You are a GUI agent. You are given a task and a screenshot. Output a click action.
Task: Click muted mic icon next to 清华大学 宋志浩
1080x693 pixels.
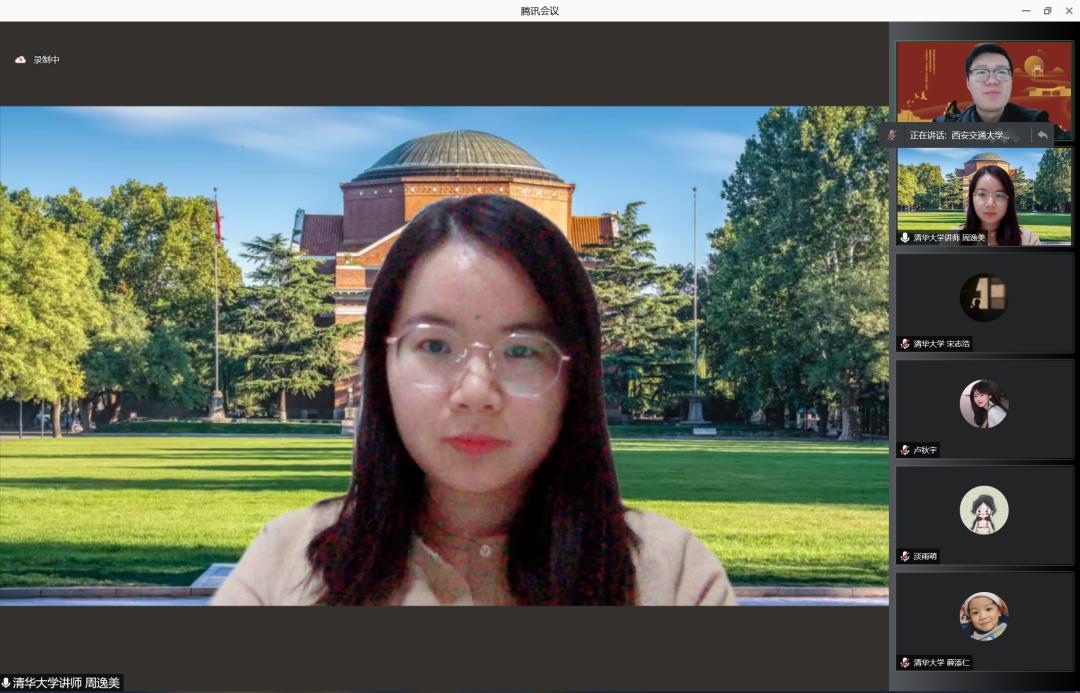point(905,344)
